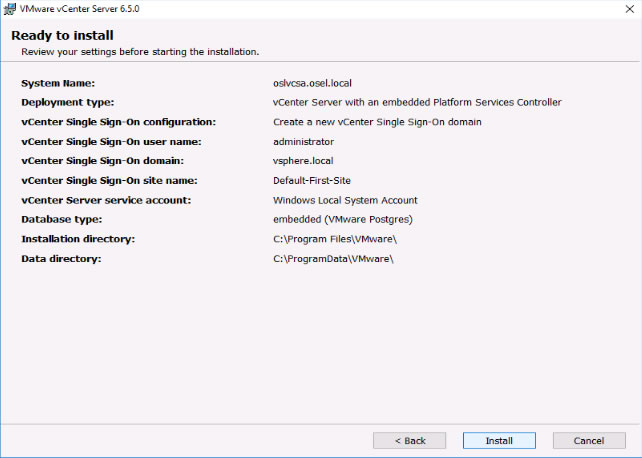Click the installation directory path
The image size is (642, 458).
click(335, 239)
